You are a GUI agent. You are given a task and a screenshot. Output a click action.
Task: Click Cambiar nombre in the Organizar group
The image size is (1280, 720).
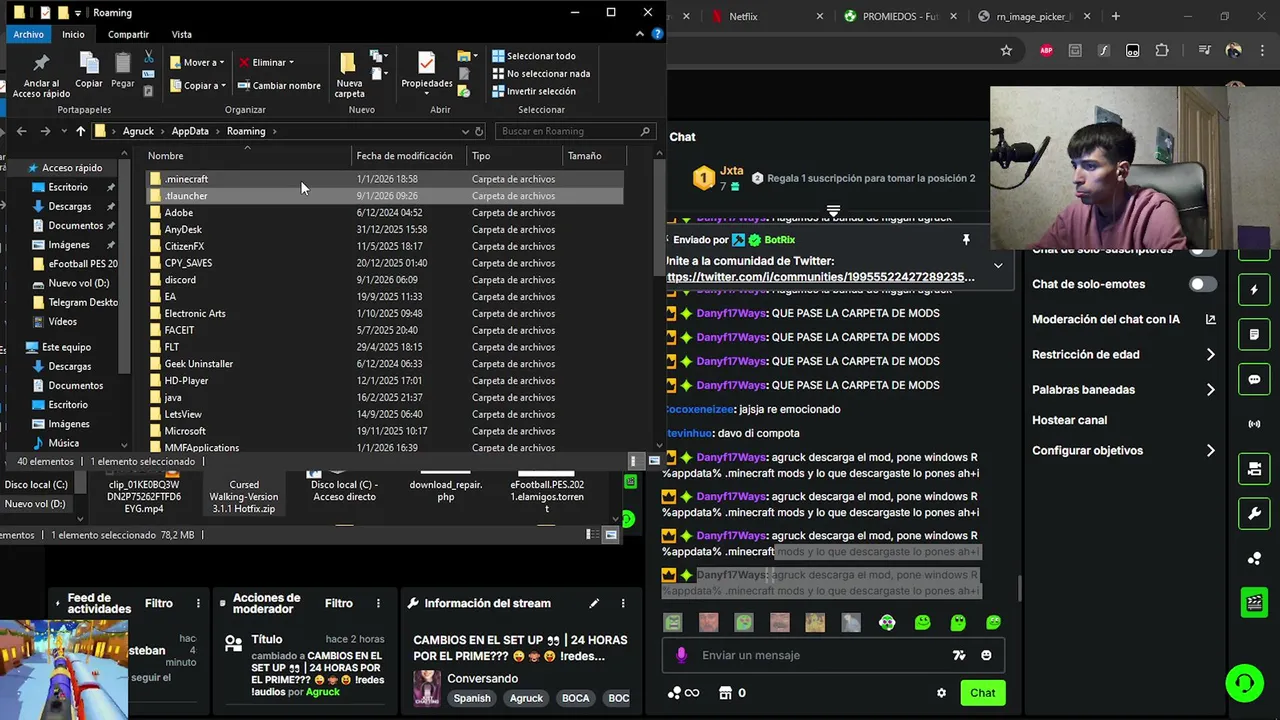[279, 86]
